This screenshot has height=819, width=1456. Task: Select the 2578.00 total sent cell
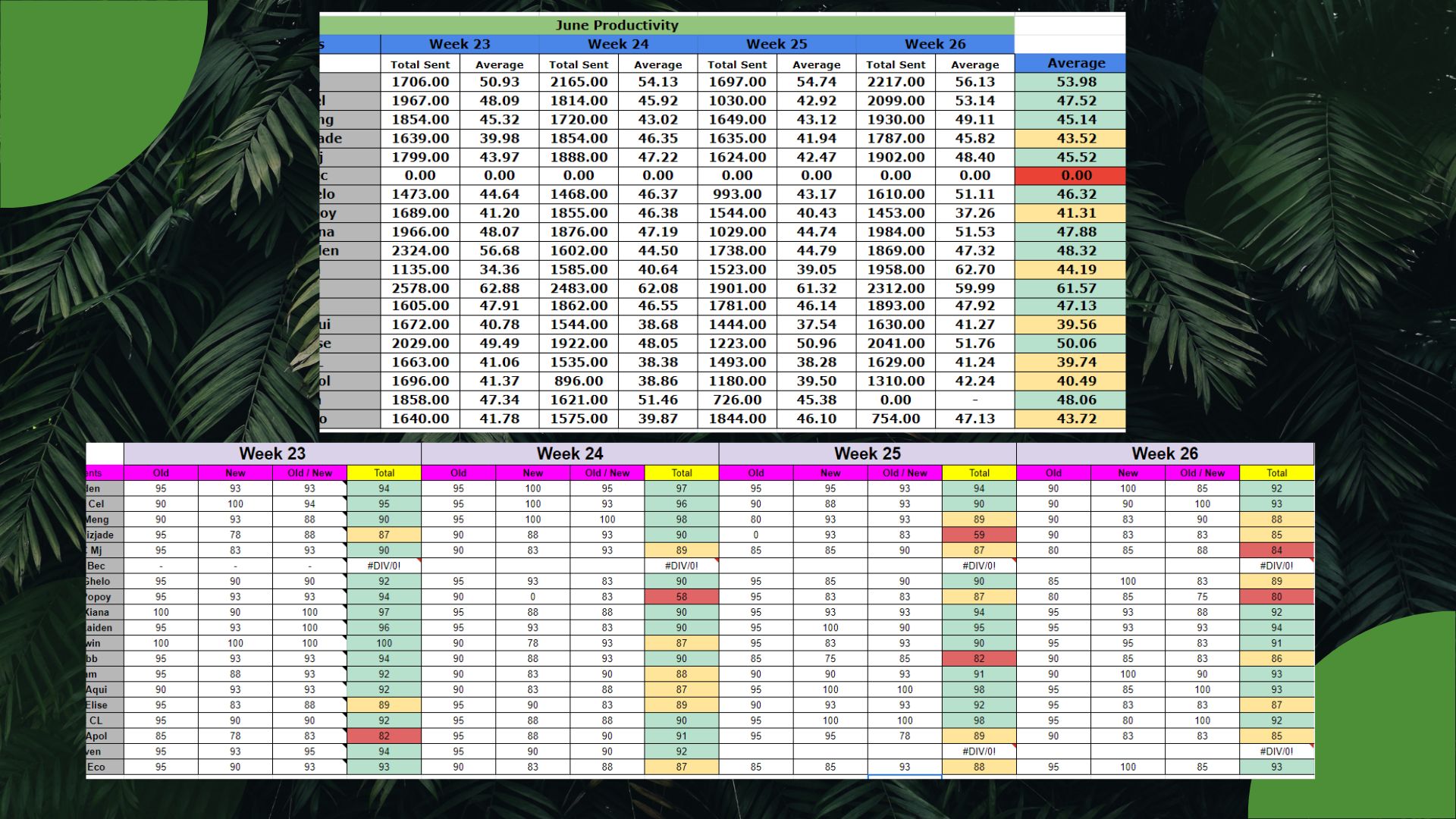(420, 288)
